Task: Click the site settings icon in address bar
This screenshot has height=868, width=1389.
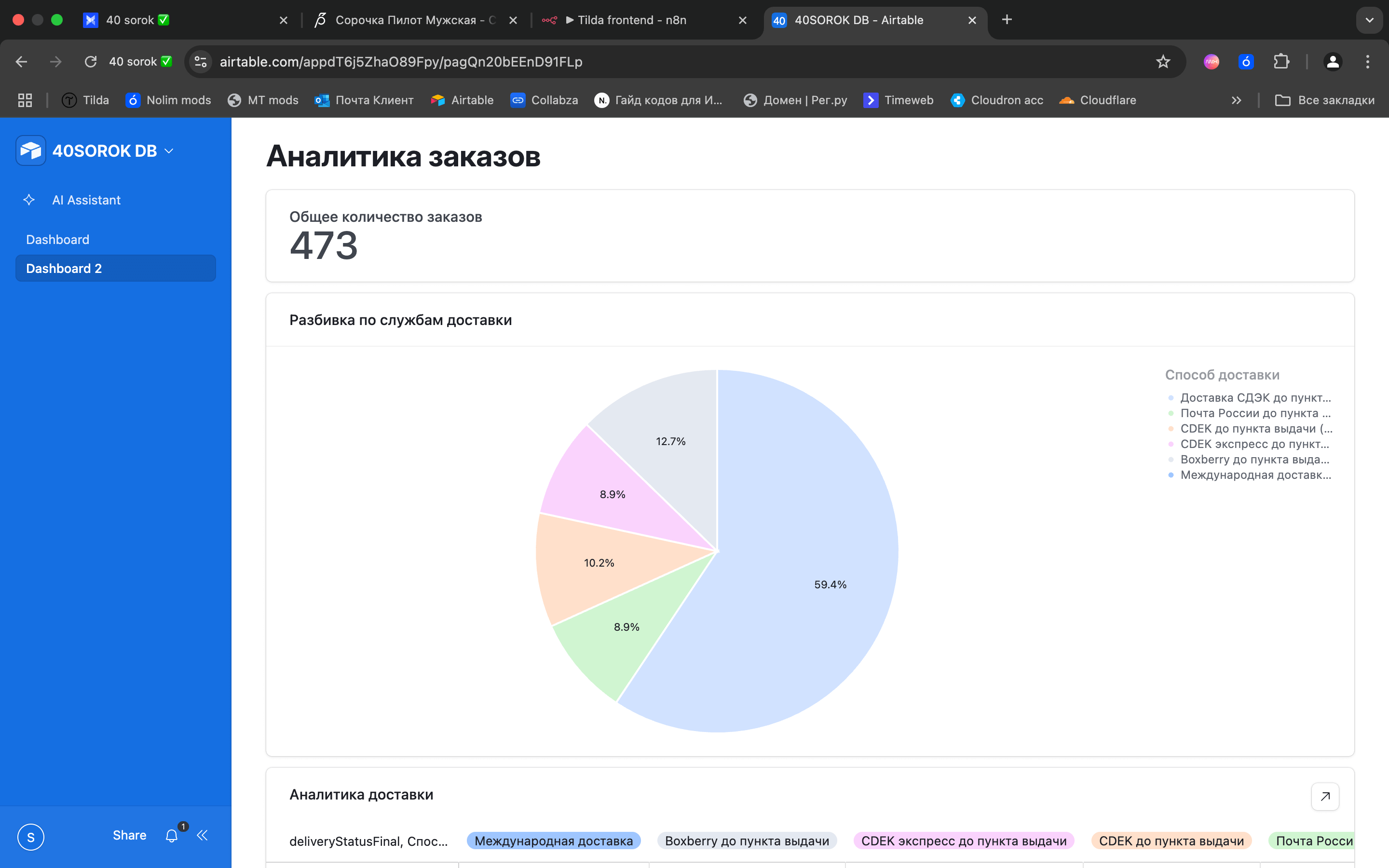Action: (x=200, y=61)
